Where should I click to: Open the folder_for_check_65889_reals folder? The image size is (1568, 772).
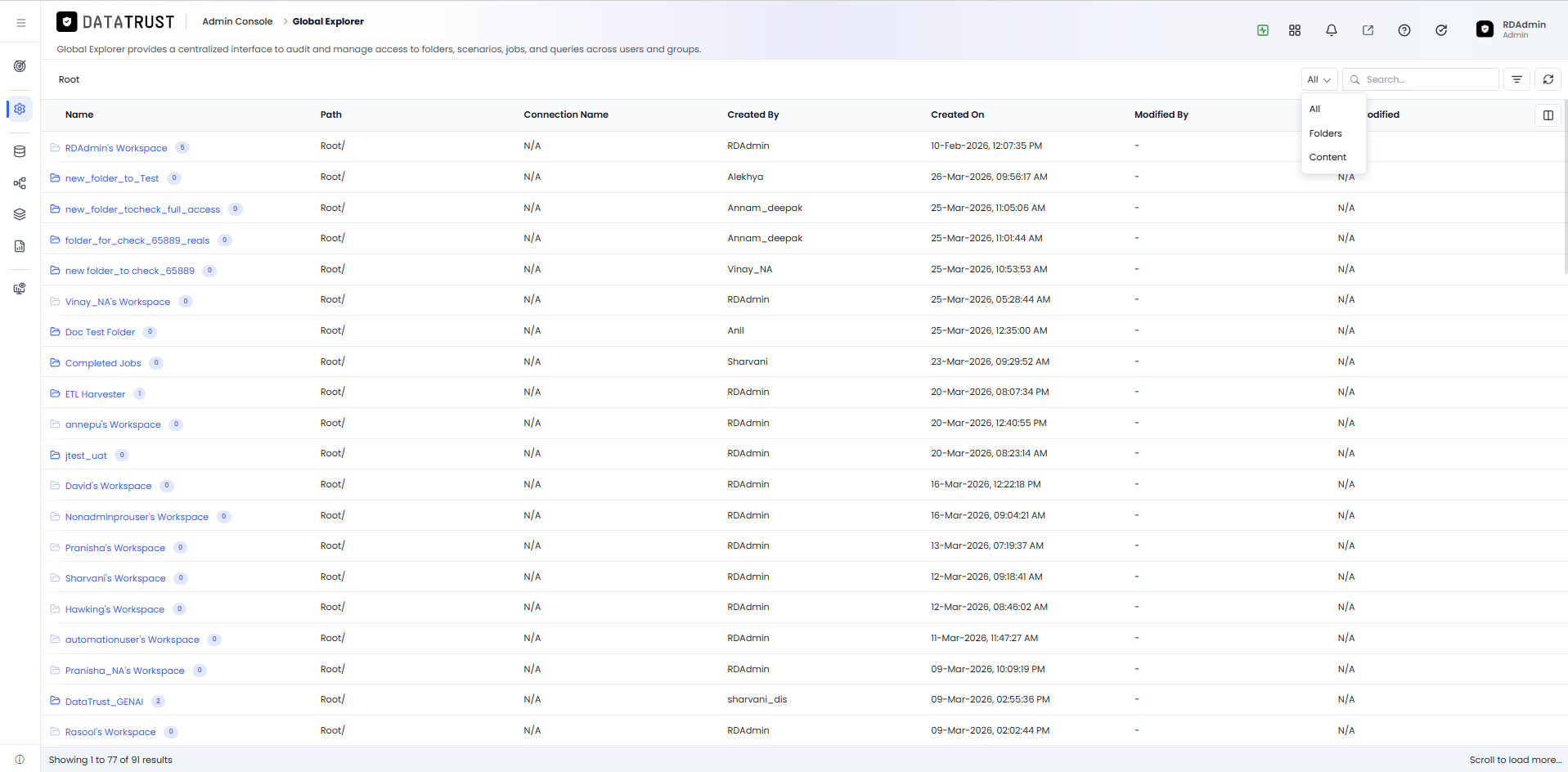pyautogui.click(x=137, y=240)
